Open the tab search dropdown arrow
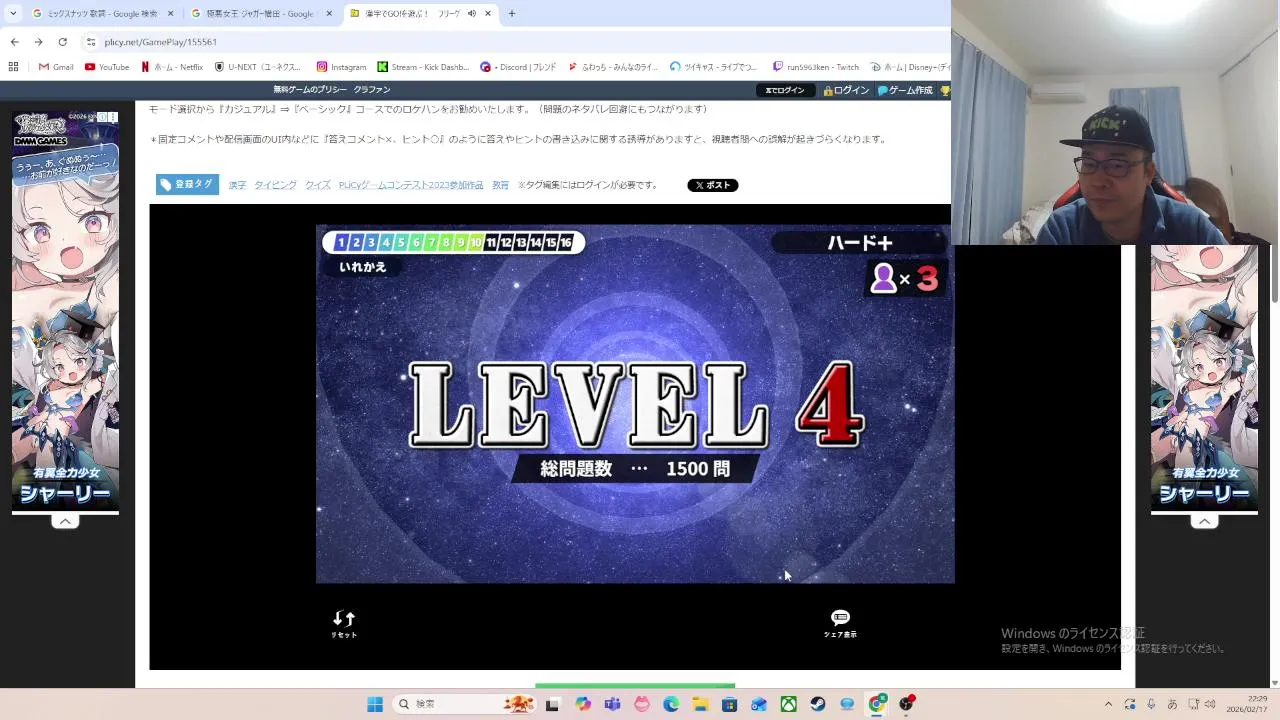The height and width of the screenshot is (720, 1280). coord(13,14)
